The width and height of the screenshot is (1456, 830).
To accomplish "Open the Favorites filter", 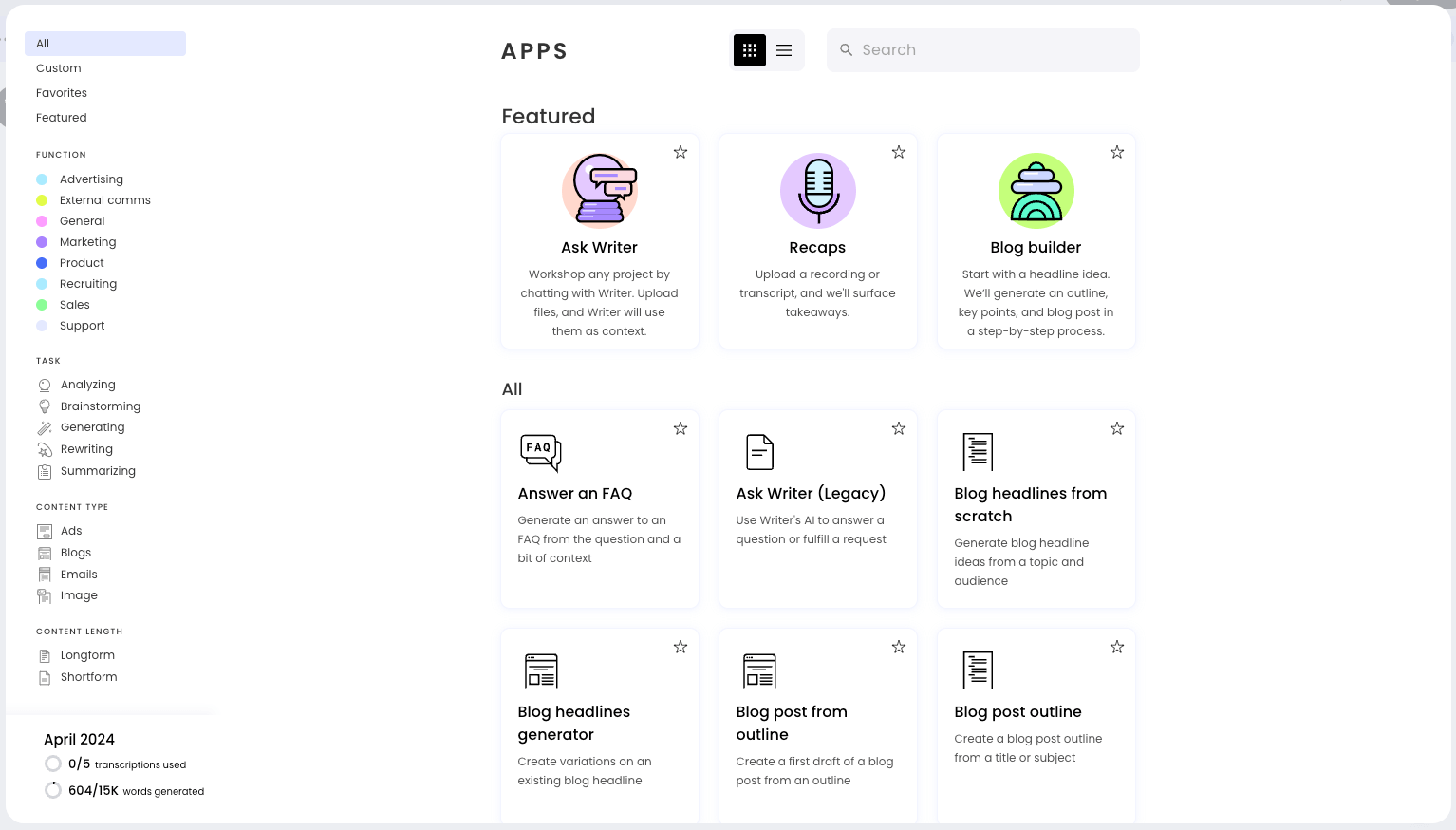I will tap(62, 93).
